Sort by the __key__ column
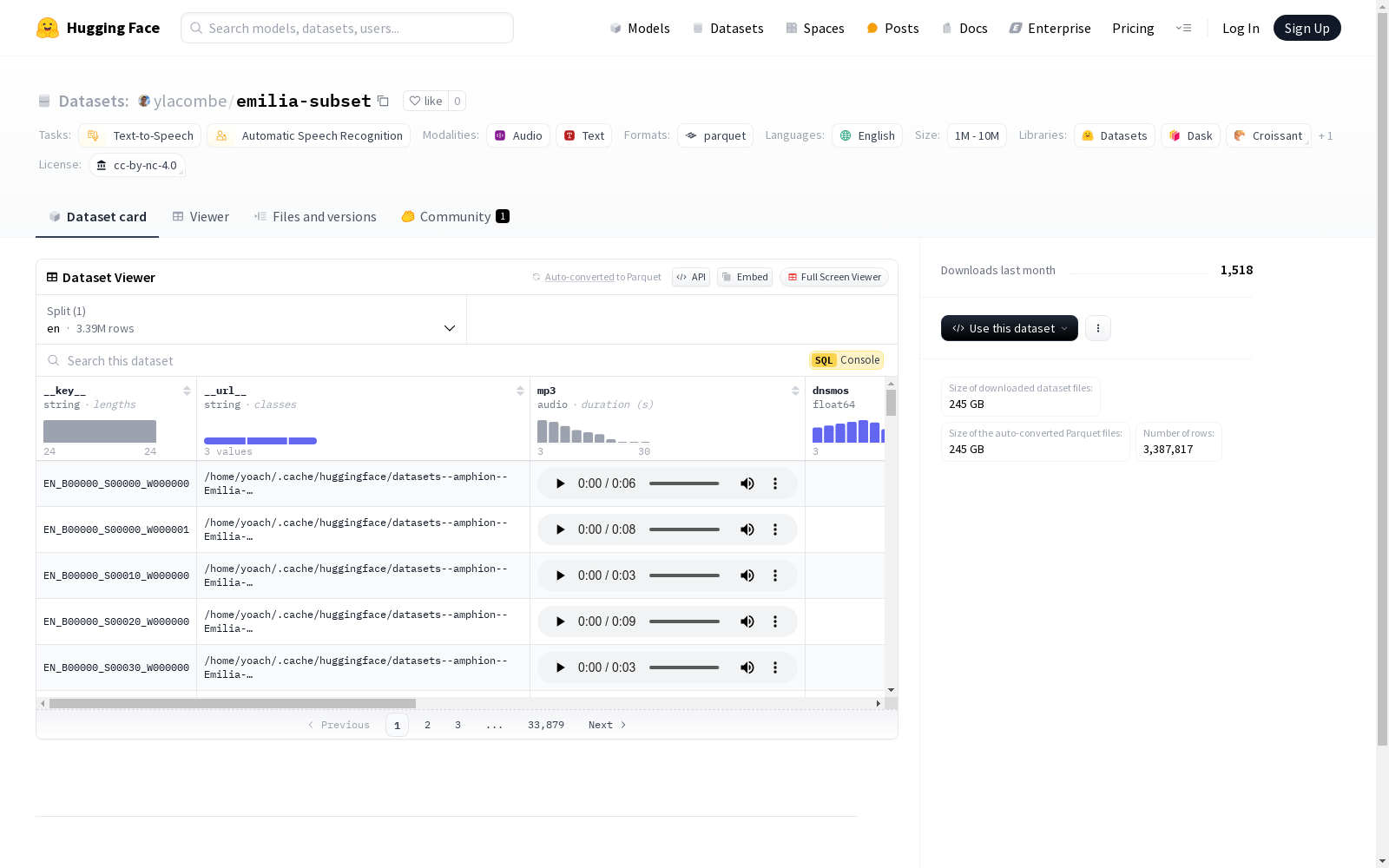 (x=187, y=391)
